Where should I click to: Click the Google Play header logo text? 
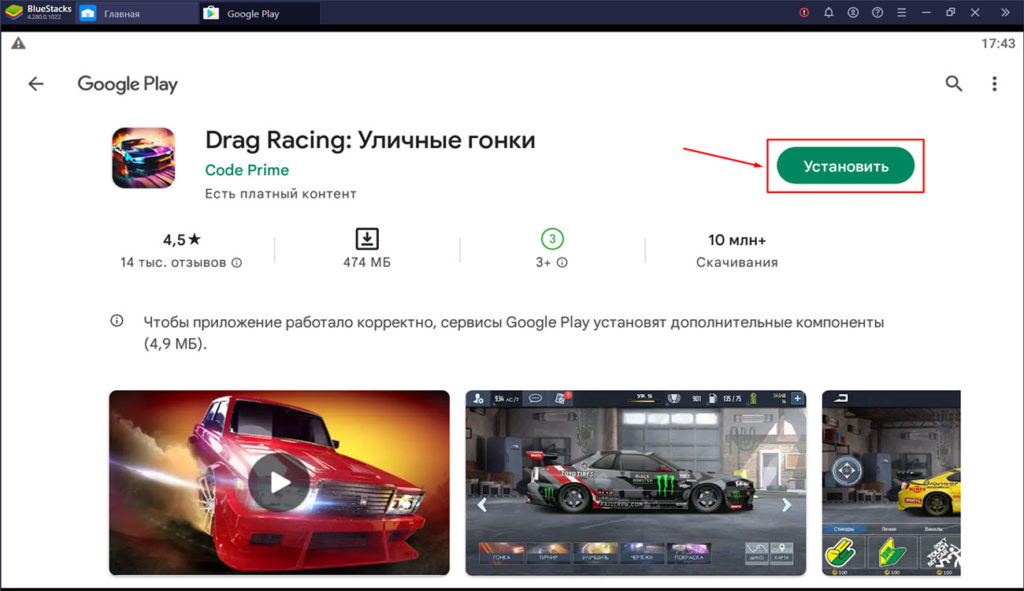pyautogui.click(x=127, y=84)
